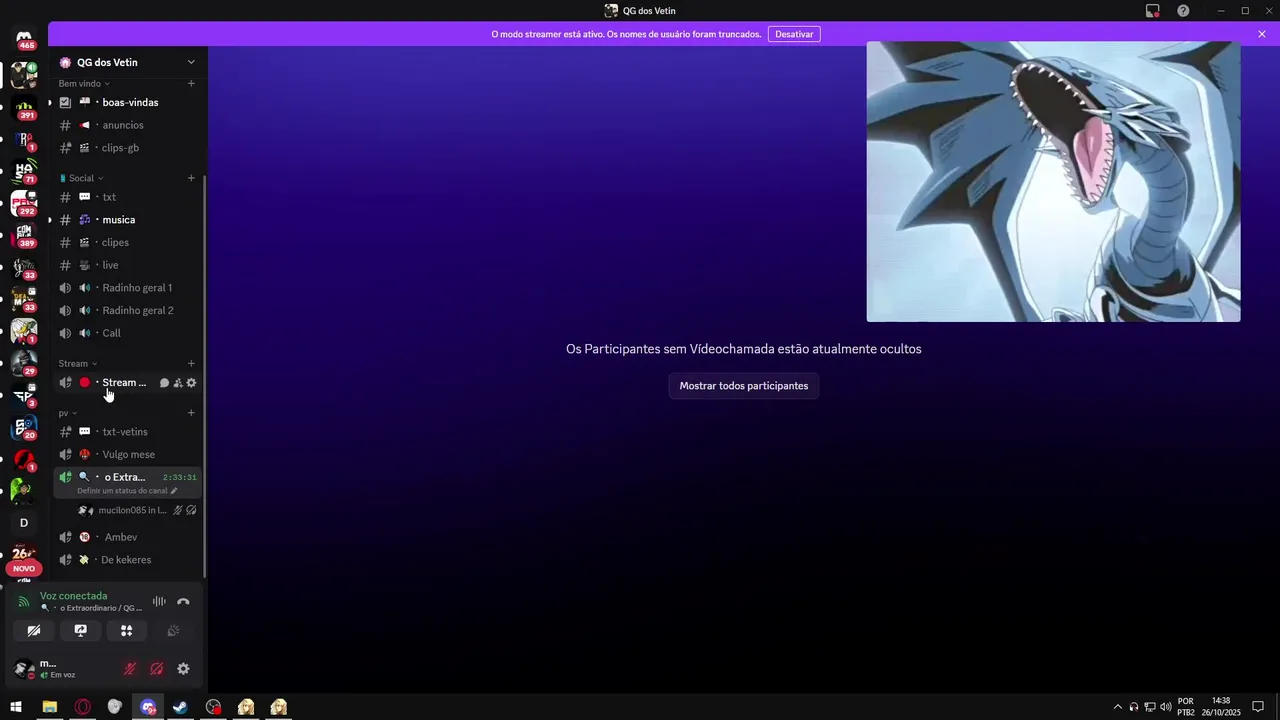This screenshot has width=1280, height=720.
Task: Open the server labeled D
Action: point(24,522)
